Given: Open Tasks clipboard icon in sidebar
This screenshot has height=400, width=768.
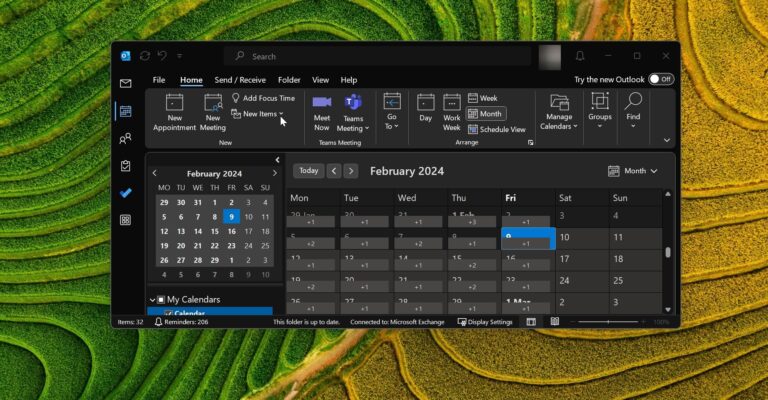Looking at the screenshot, I should coord(125,166).
